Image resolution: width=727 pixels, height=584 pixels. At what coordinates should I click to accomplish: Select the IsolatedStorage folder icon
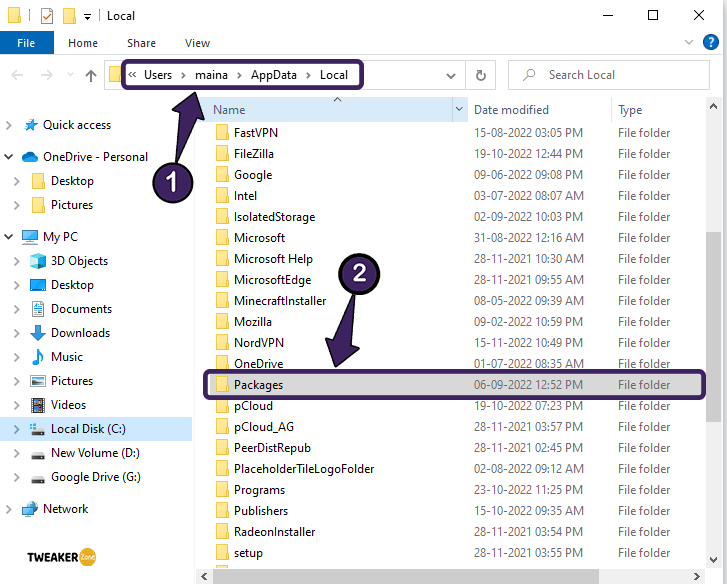tap(222, 216)
